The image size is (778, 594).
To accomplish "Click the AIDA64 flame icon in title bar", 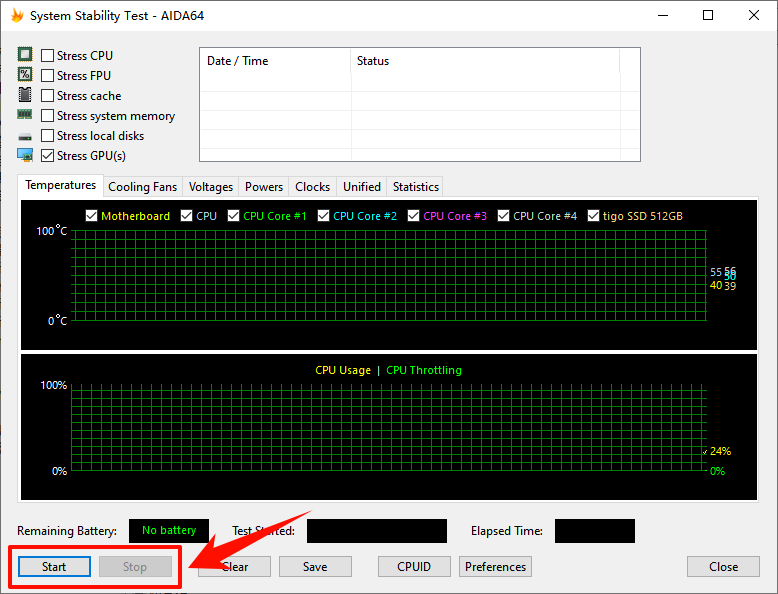I will [17, 15].
